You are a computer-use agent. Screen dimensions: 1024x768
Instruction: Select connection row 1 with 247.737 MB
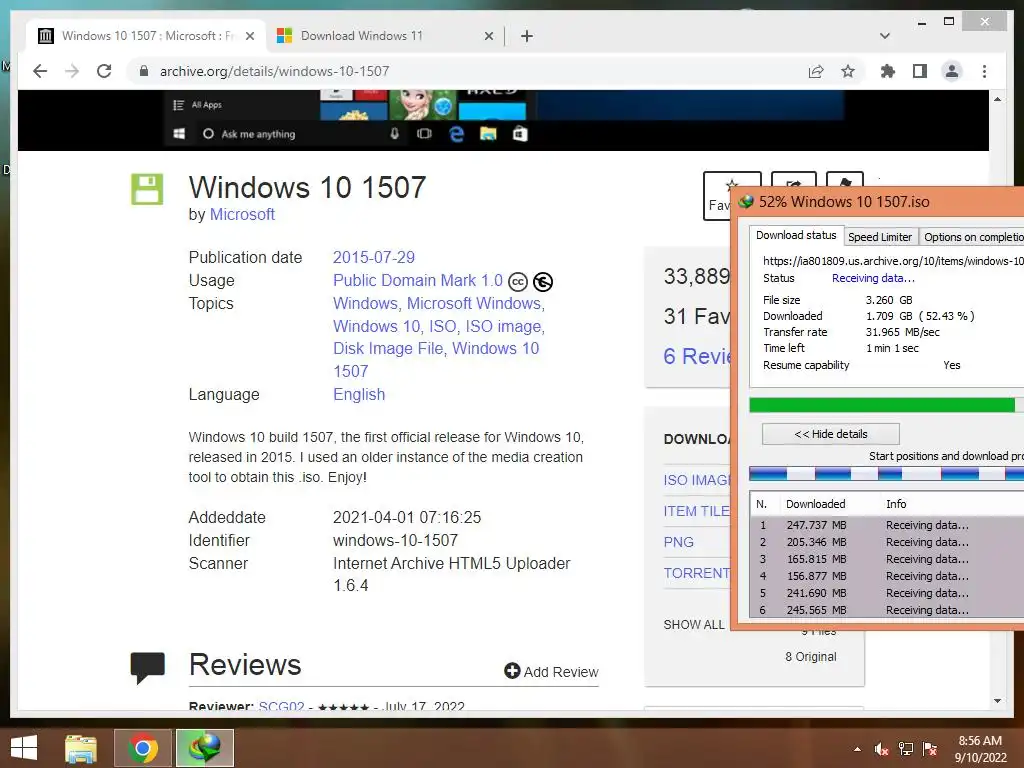pos(886,525)
